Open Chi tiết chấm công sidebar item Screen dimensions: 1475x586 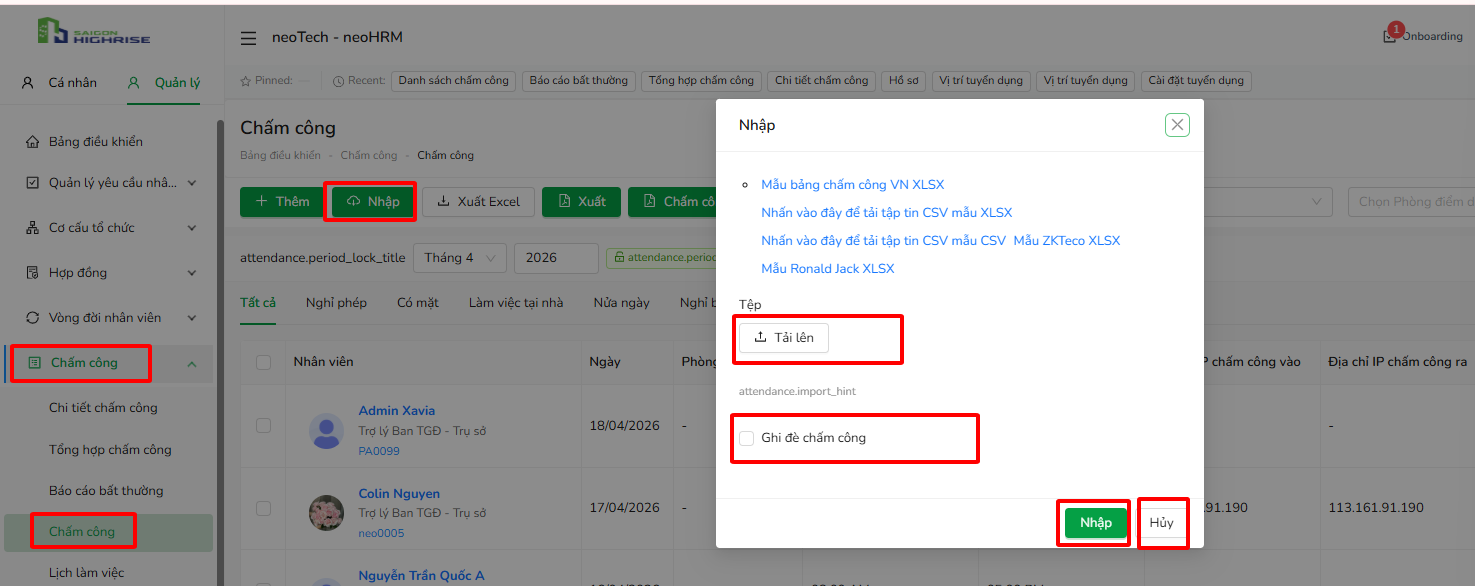click(x=103, y=408)
